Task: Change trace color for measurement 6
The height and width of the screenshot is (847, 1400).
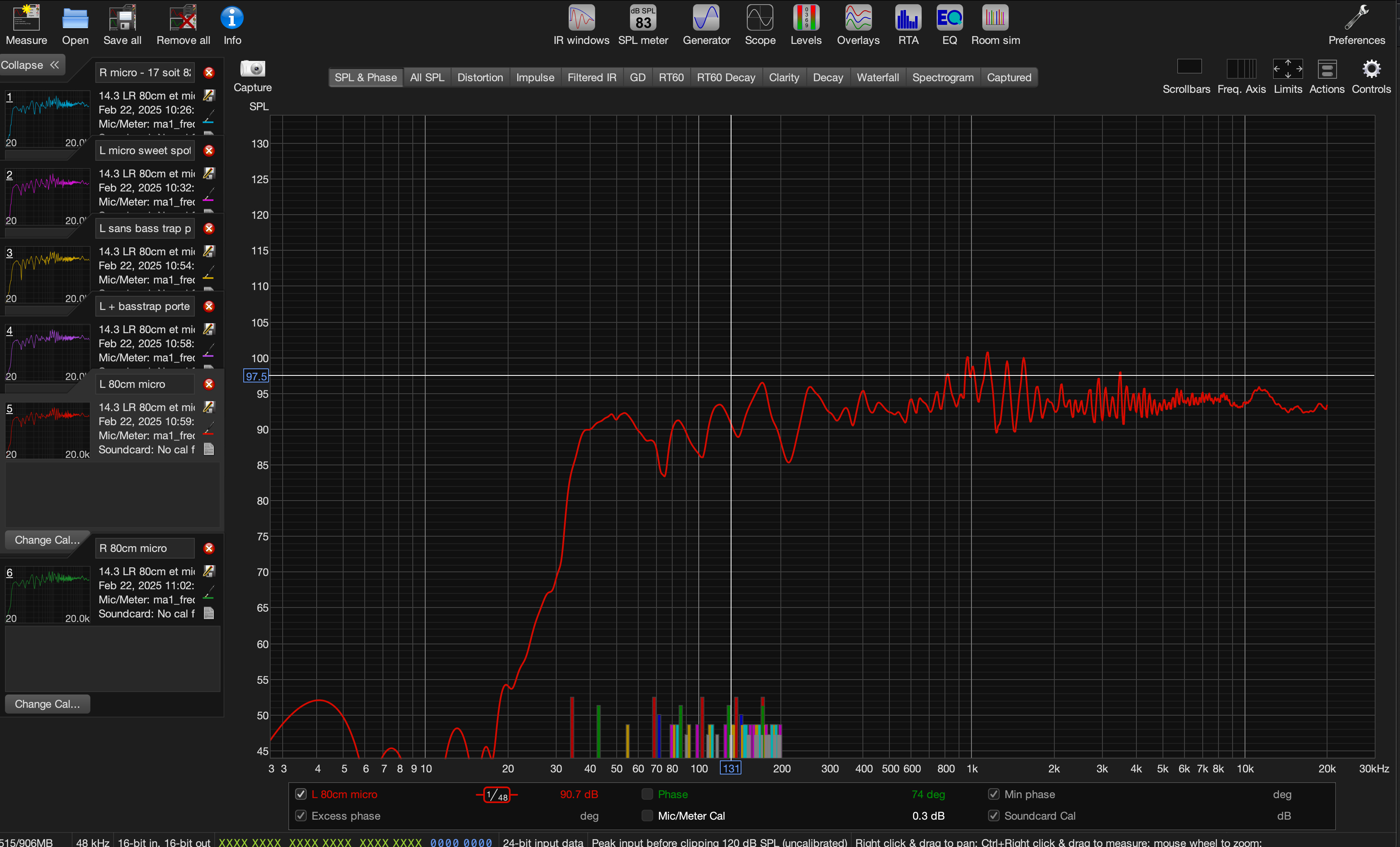Action: pyautogui.click(x=208, y=593)
